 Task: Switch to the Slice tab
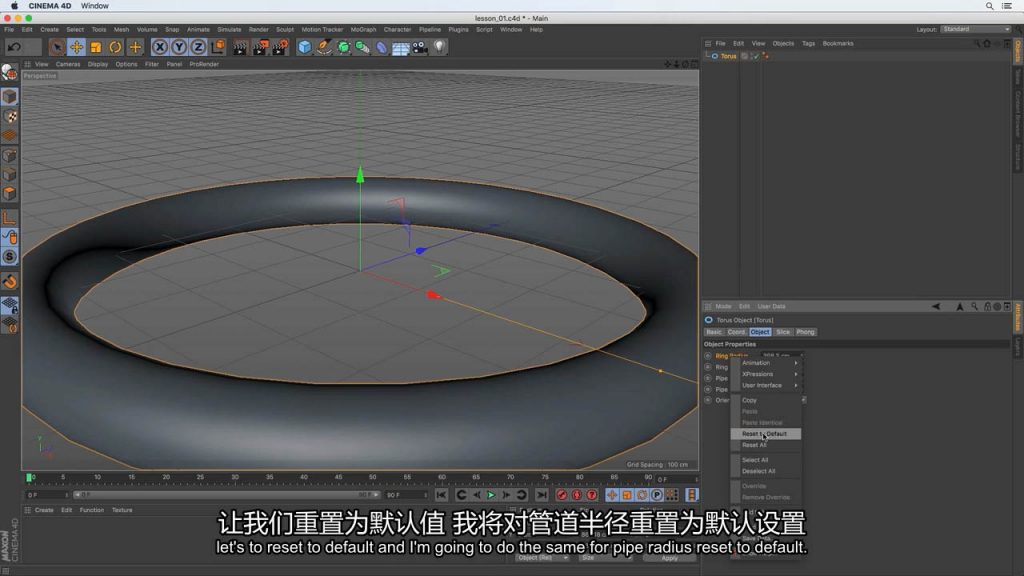pyautogui.click(x=783, y=332)
